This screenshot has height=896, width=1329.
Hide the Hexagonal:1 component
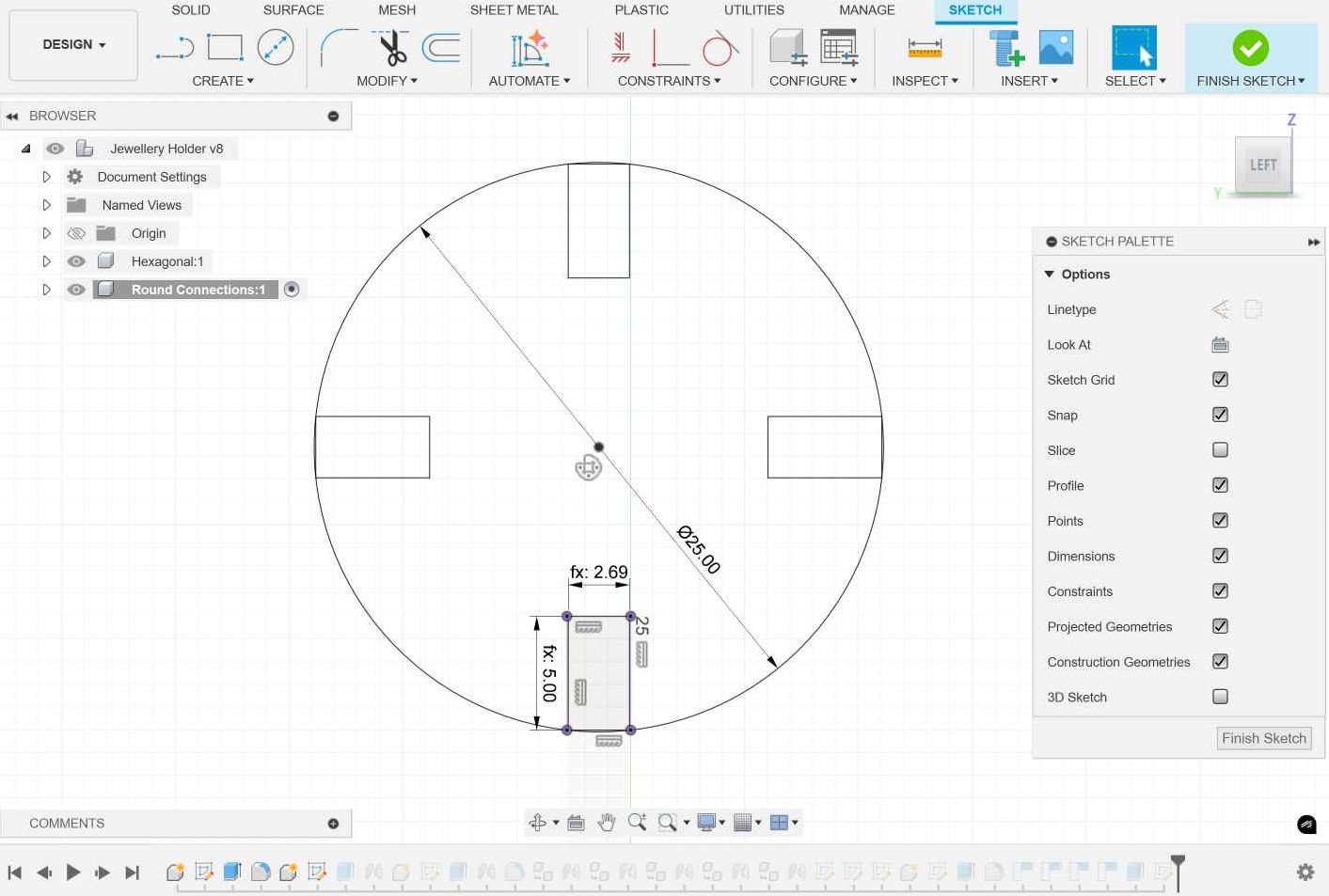click(76, 261)
